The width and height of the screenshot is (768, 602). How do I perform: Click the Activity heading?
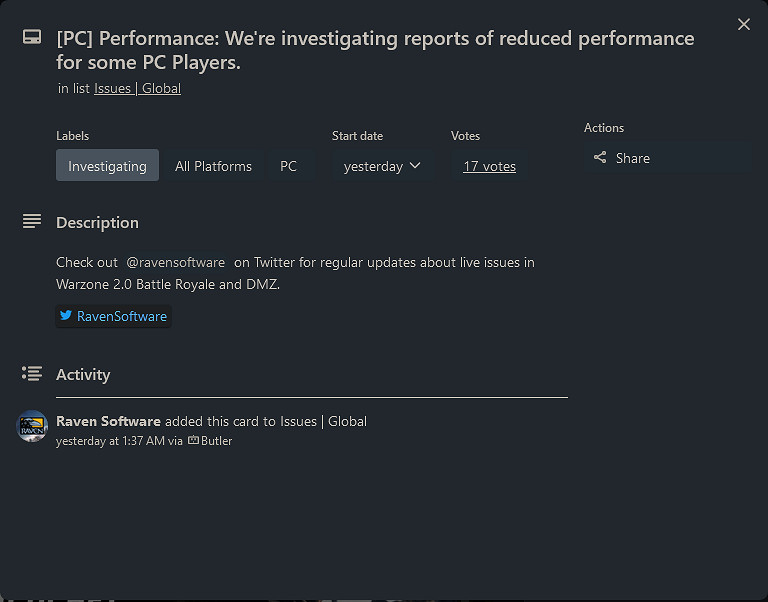click(83, 374)
